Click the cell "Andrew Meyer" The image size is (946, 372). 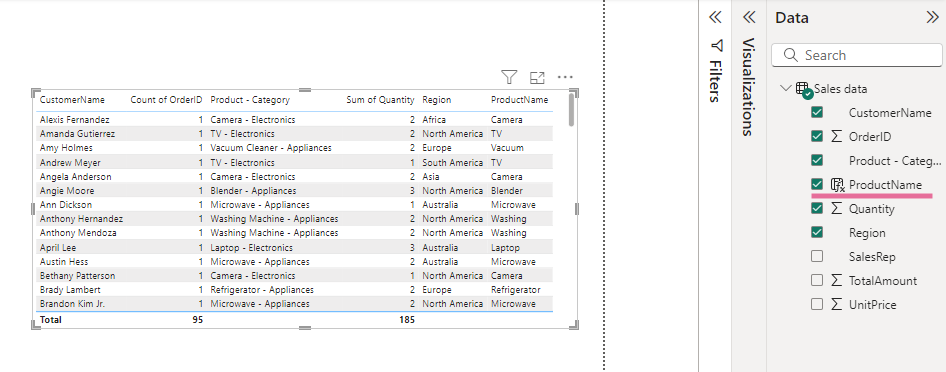click(x=70, y=162)
